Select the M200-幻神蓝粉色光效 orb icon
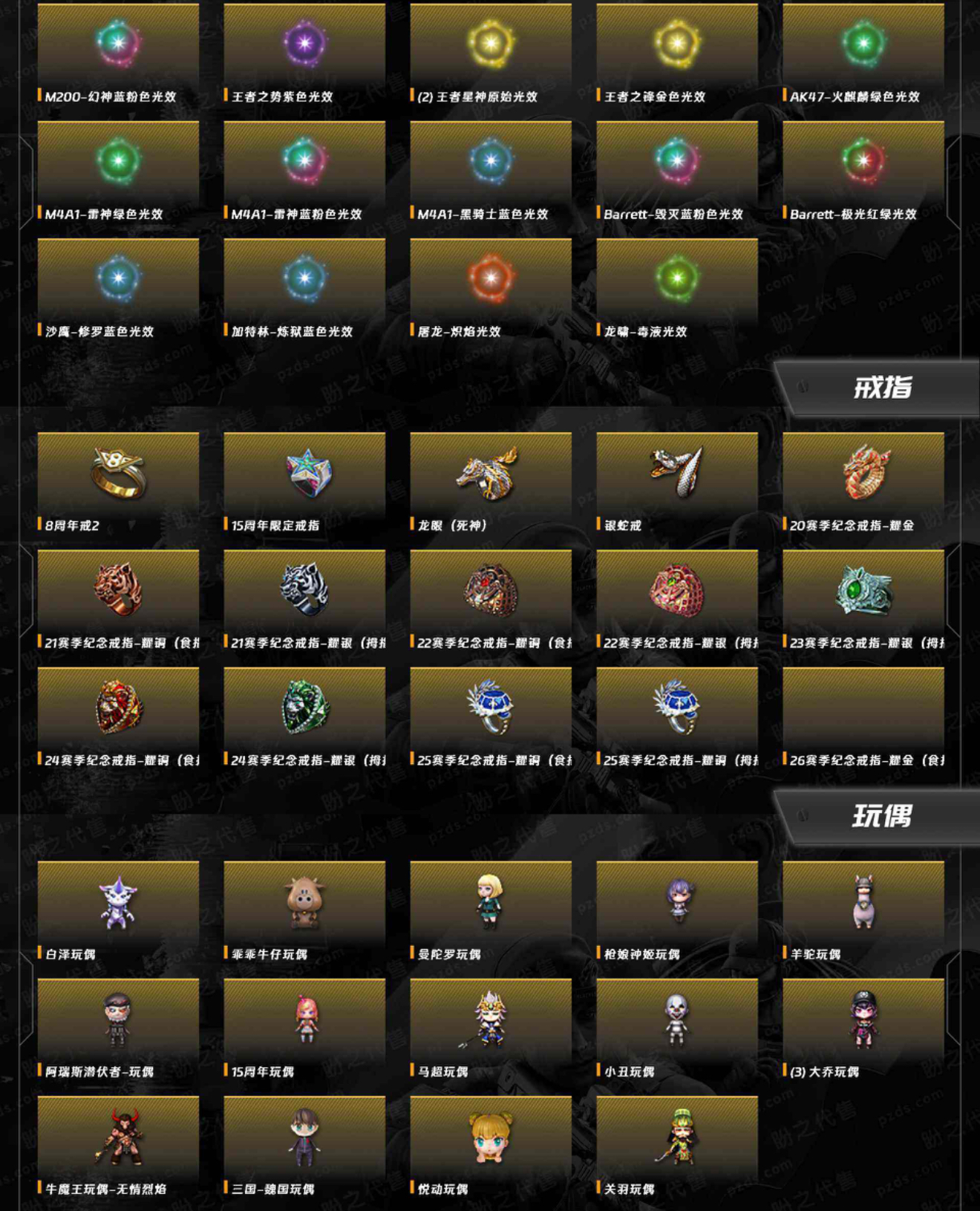The width and height of the screenshot is (980, 1211). (118, 43)
